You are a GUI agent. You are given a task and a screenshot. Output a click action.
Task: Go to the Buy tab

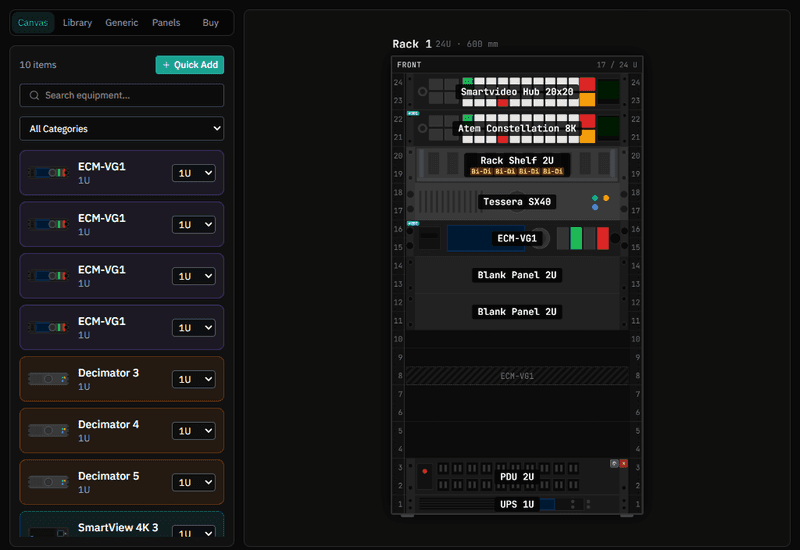[x=210, y=22]
